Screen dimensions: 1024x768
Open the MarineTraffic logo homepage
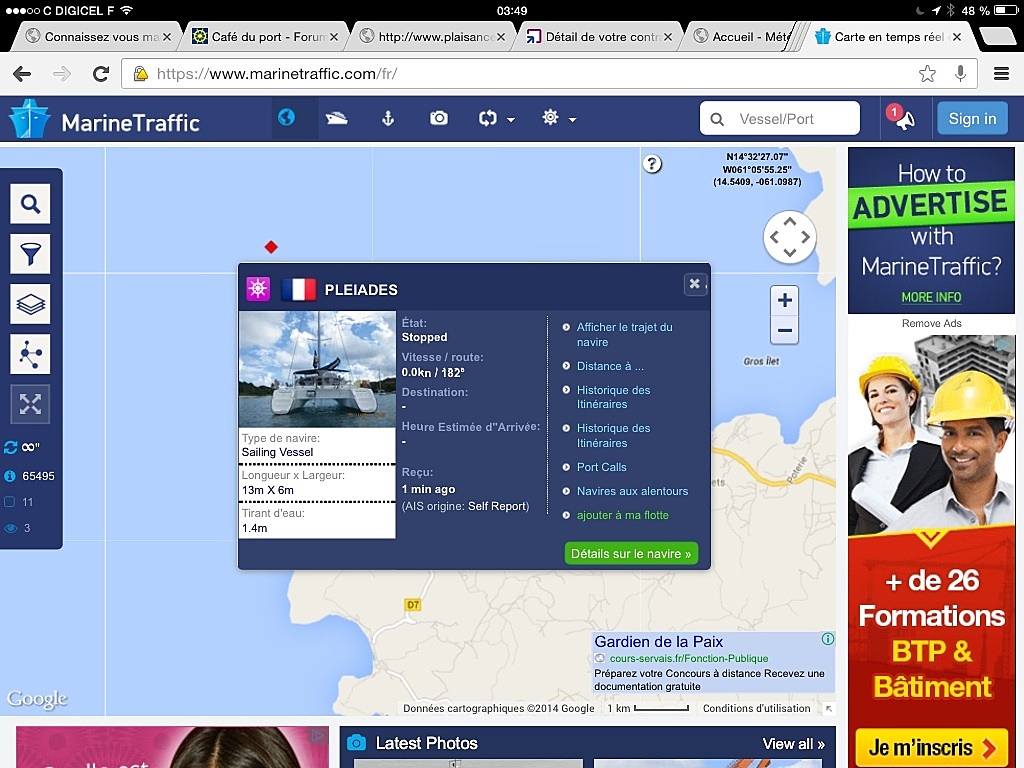click(104, 120)
